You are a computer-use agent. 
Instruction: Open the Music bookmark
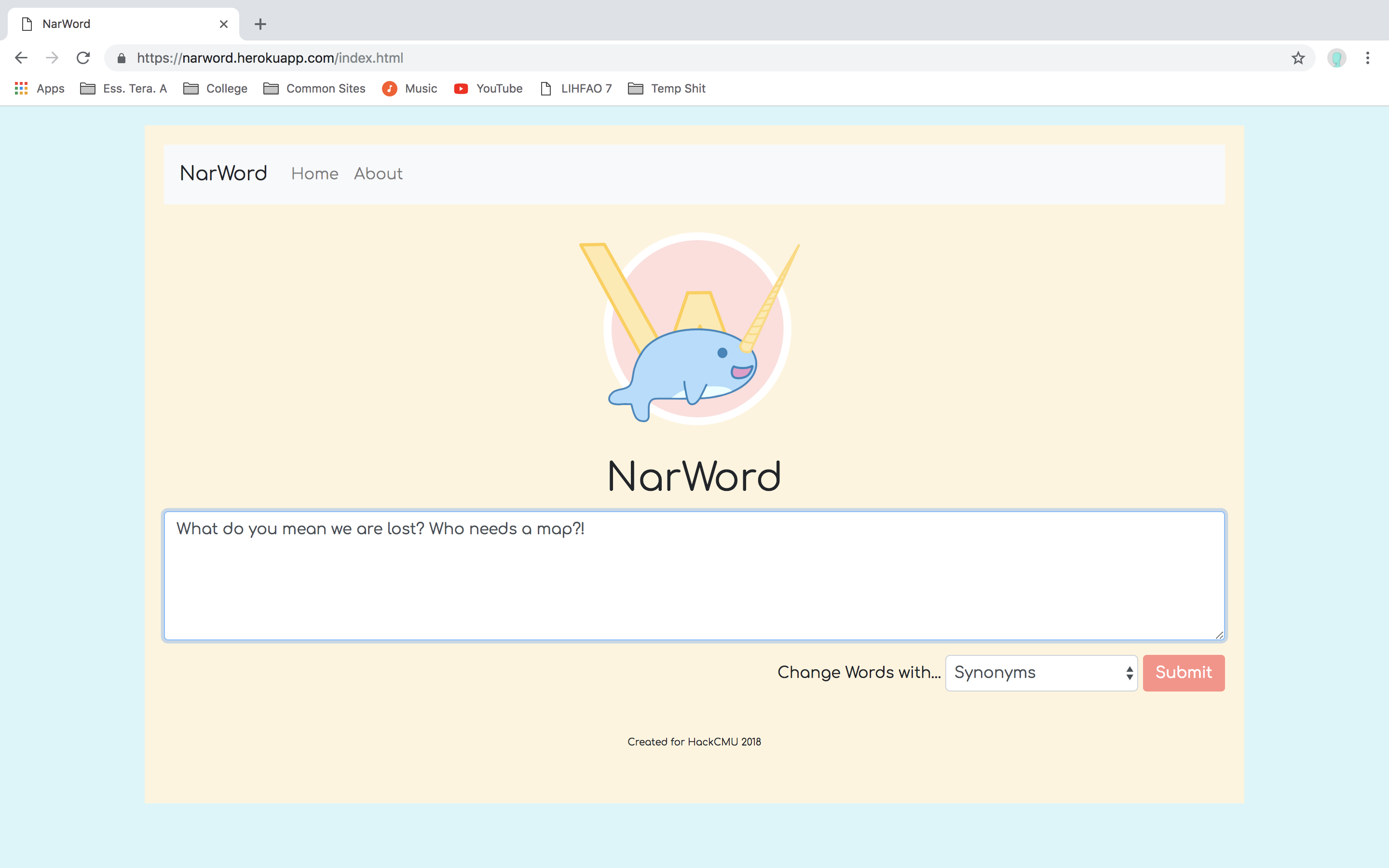[x=409, y=88]
